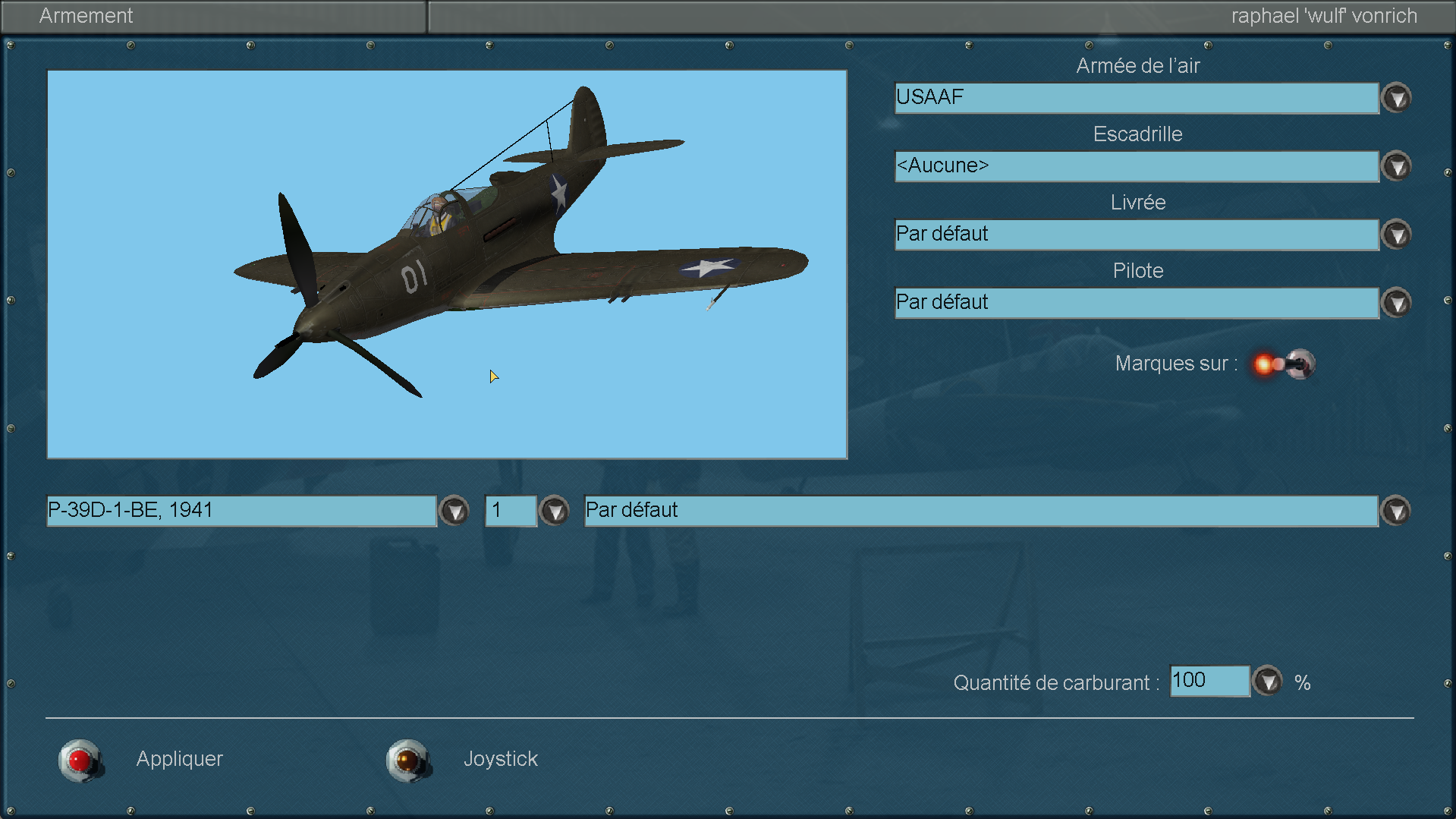
Task: Click the amber Joystick round button
Action: click(x=408, y=760)
